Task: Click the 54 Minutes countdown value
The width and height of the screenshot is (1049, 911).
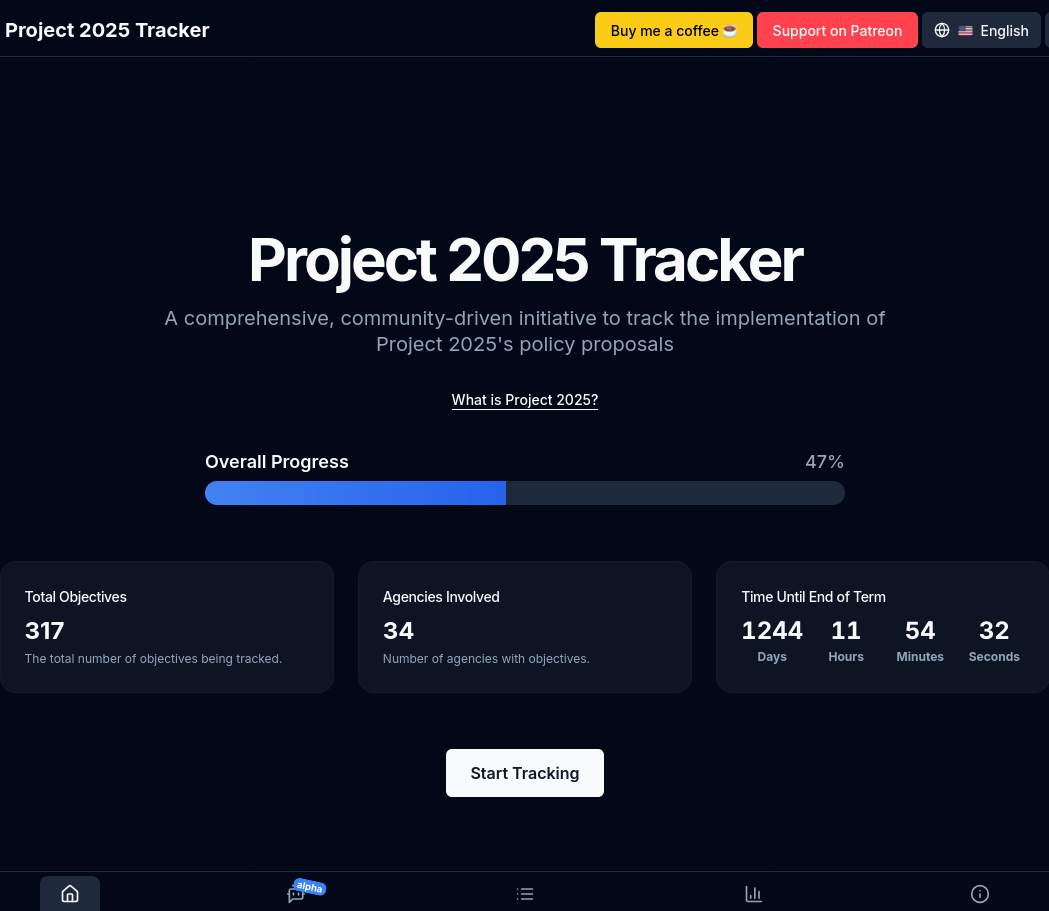Action: pyautogui.click(x=920, y=630)
